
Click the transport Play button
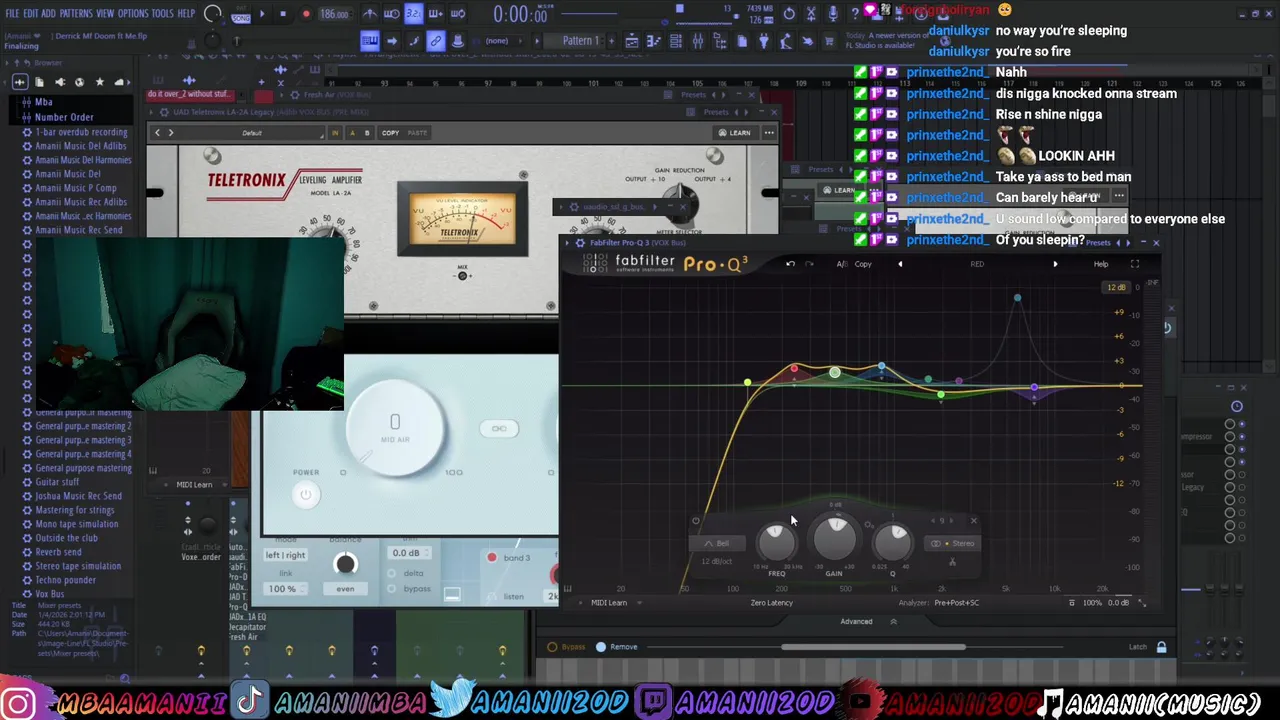pos(262,14)
